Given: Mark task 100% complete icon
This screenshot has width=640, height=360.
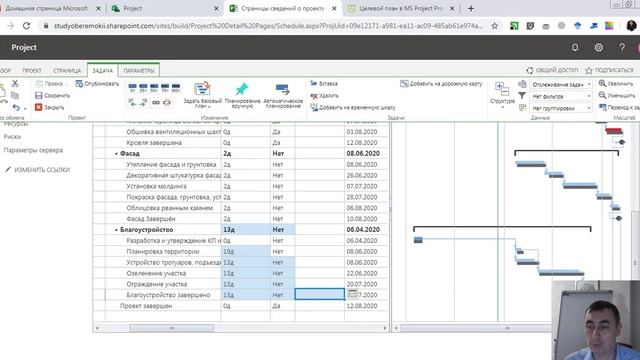Looking at the screenshot, I should 176,88.
